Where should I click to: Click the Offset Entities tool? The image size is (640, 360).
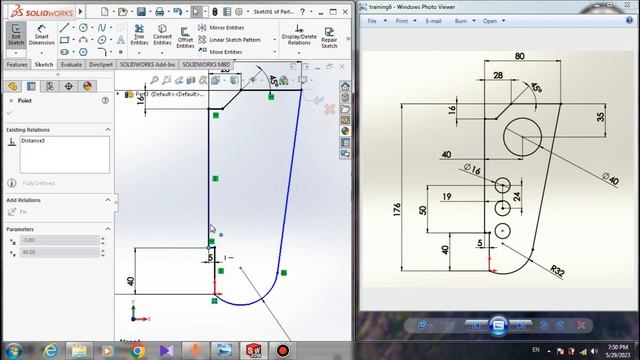click(x=185, y=38)
